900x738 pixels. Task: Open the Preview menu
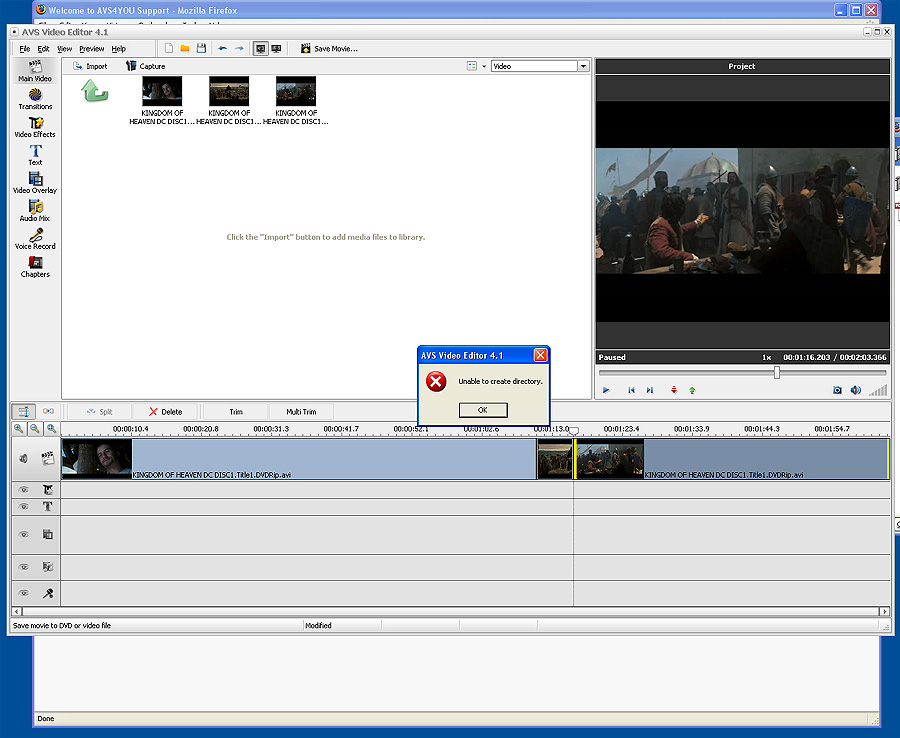tap(92, 49)
